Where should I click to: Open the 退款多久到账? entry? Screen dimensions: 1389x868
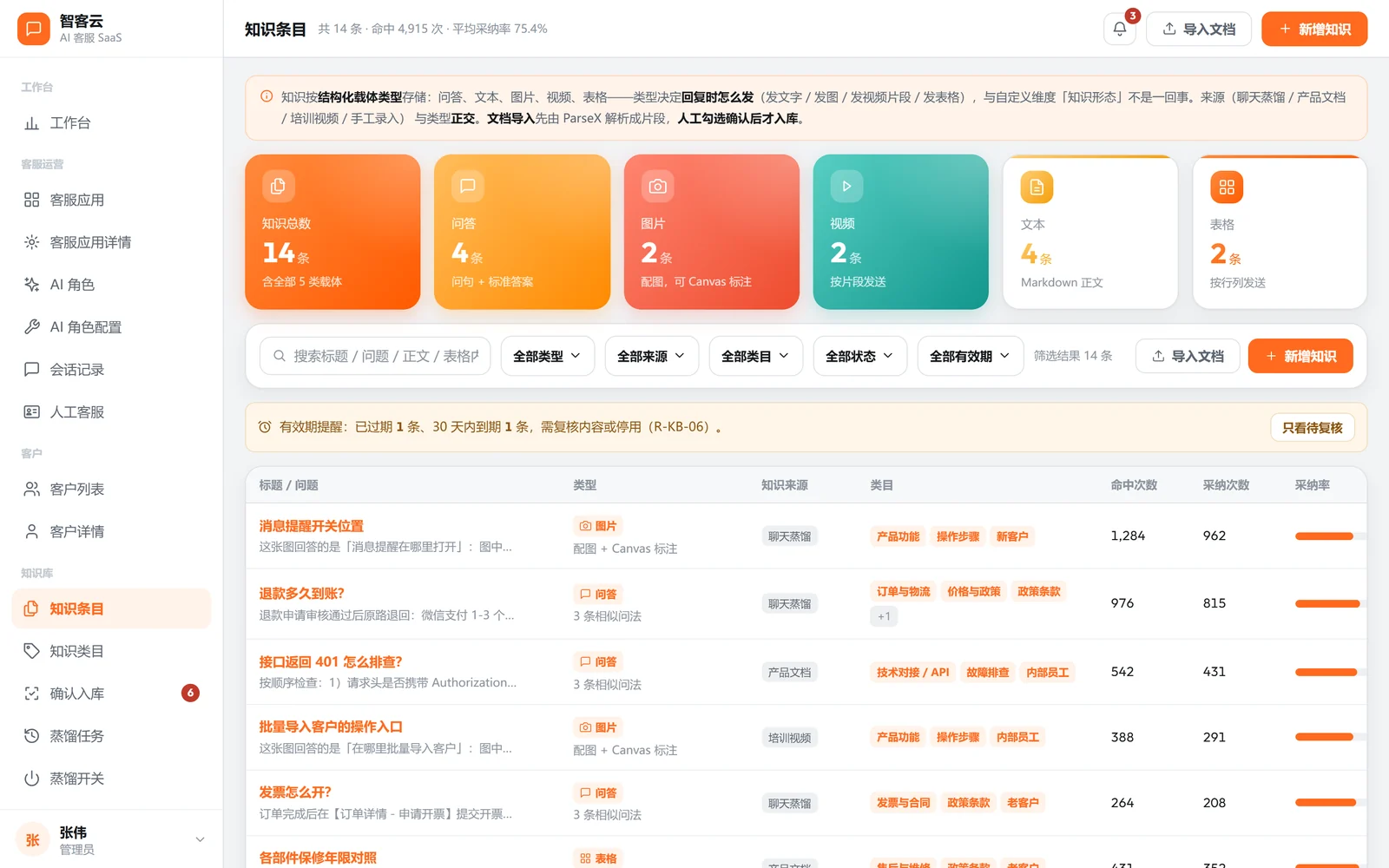301,594
